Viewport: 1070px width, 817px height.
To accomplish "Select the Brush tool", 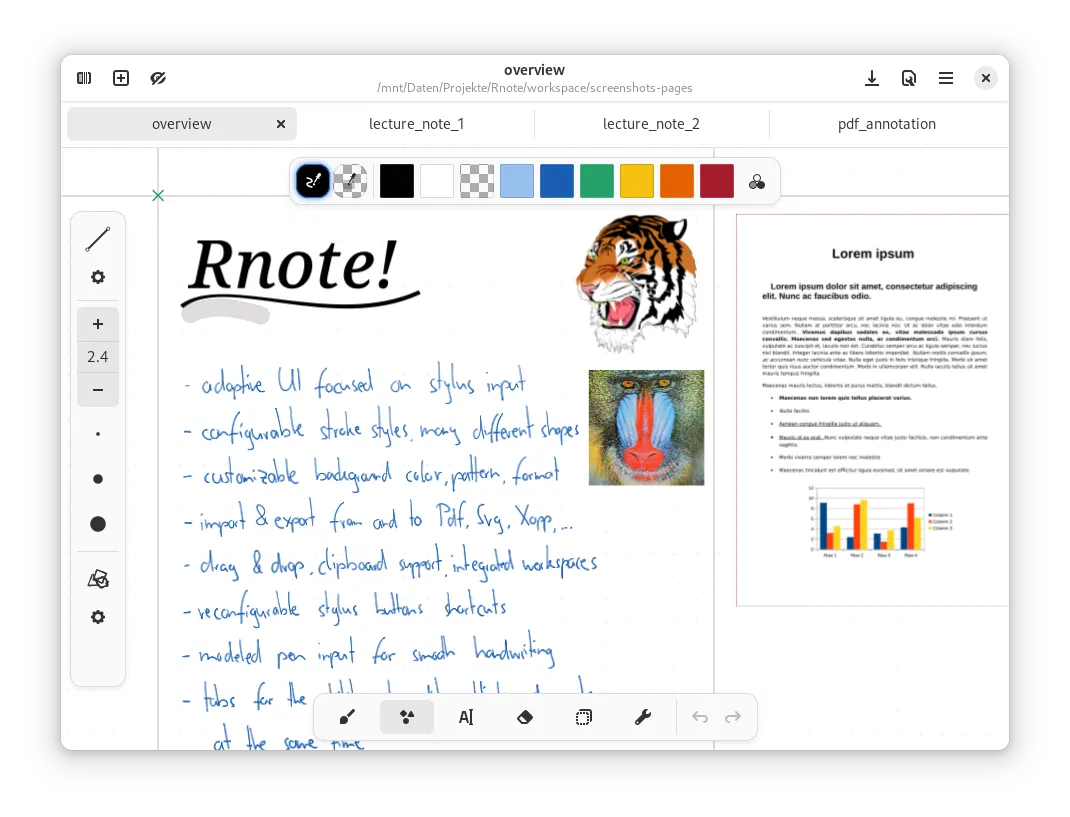I will pos(346,717).
